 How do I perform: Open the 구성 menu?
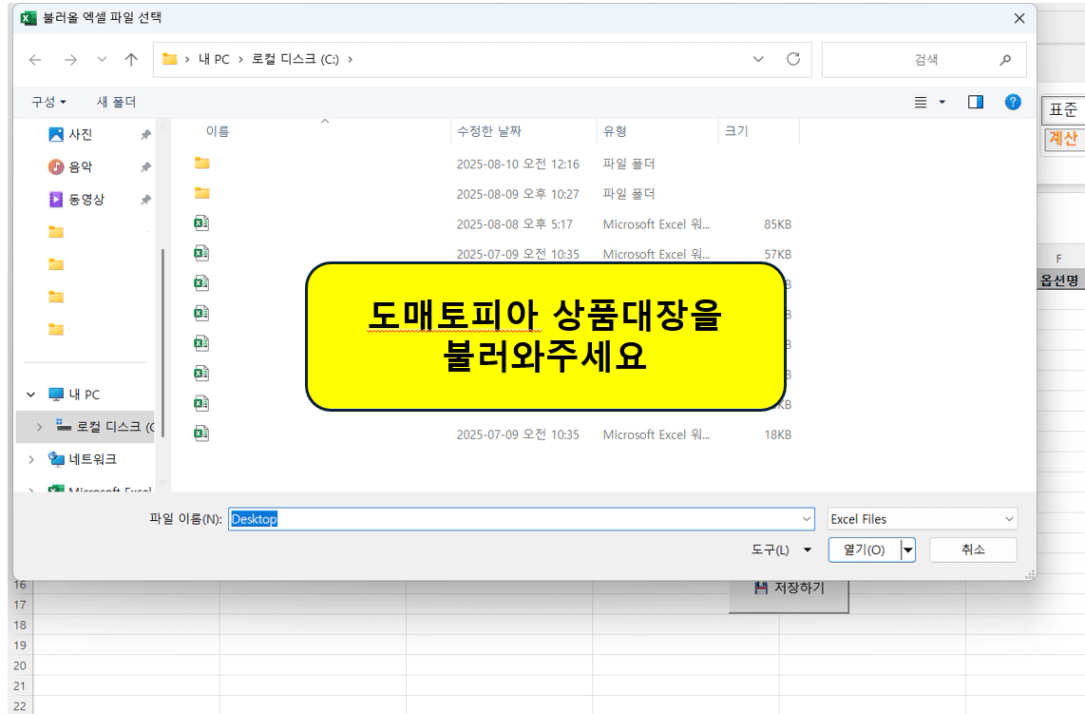[48, 102]
